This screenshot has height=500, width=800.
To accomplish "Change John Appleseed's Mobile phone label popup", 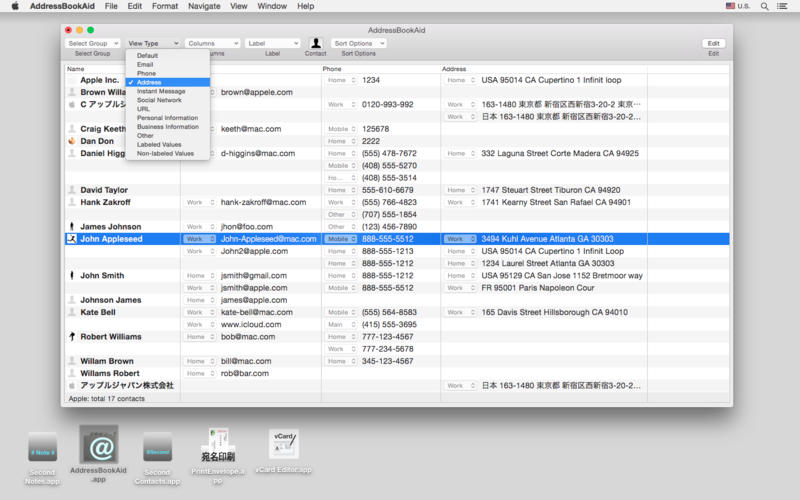I will point(340,239).
